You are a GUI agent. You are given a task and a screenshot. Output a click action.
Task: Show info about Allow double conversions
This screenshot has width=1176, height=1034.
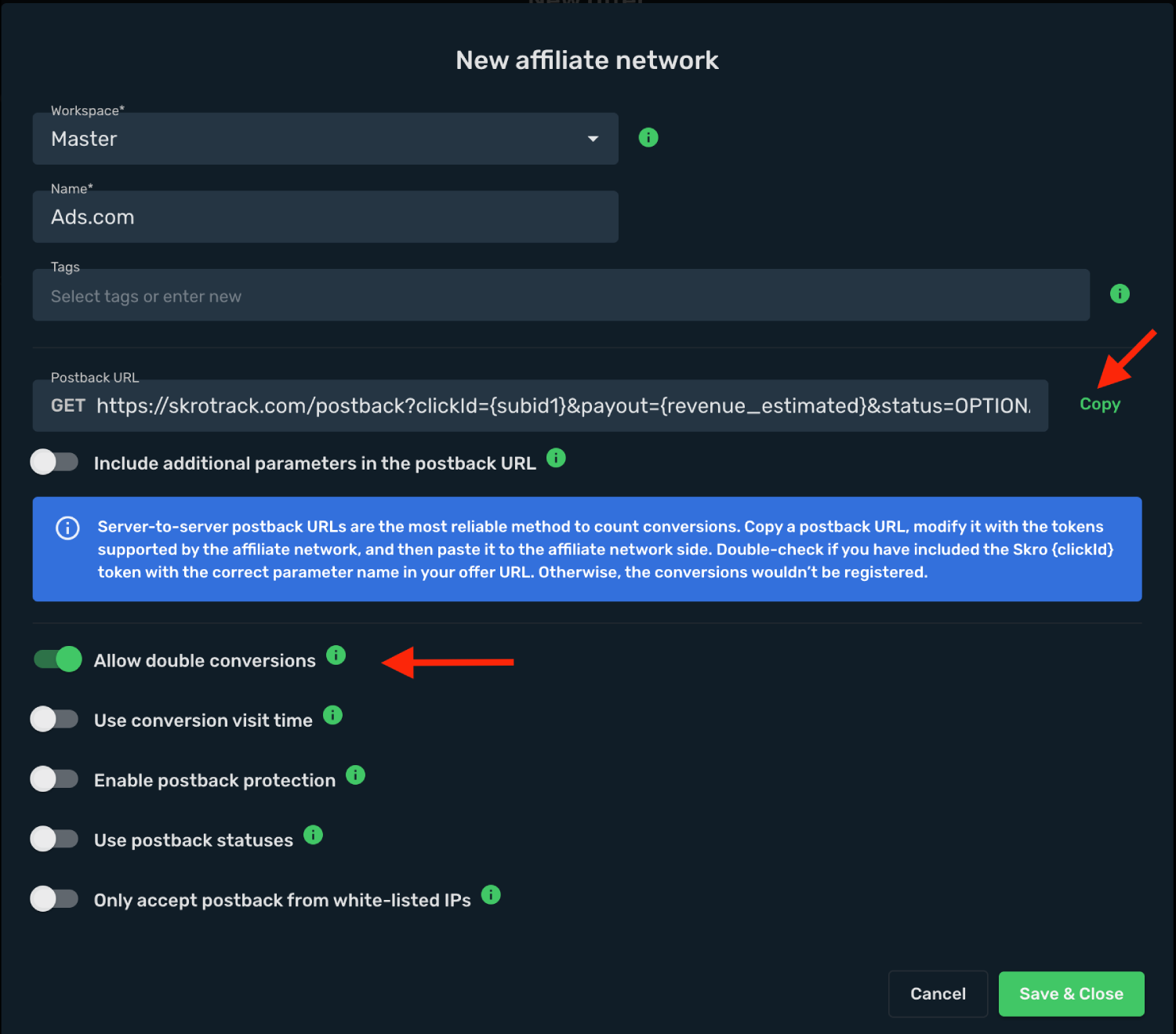tap(336, 655)
